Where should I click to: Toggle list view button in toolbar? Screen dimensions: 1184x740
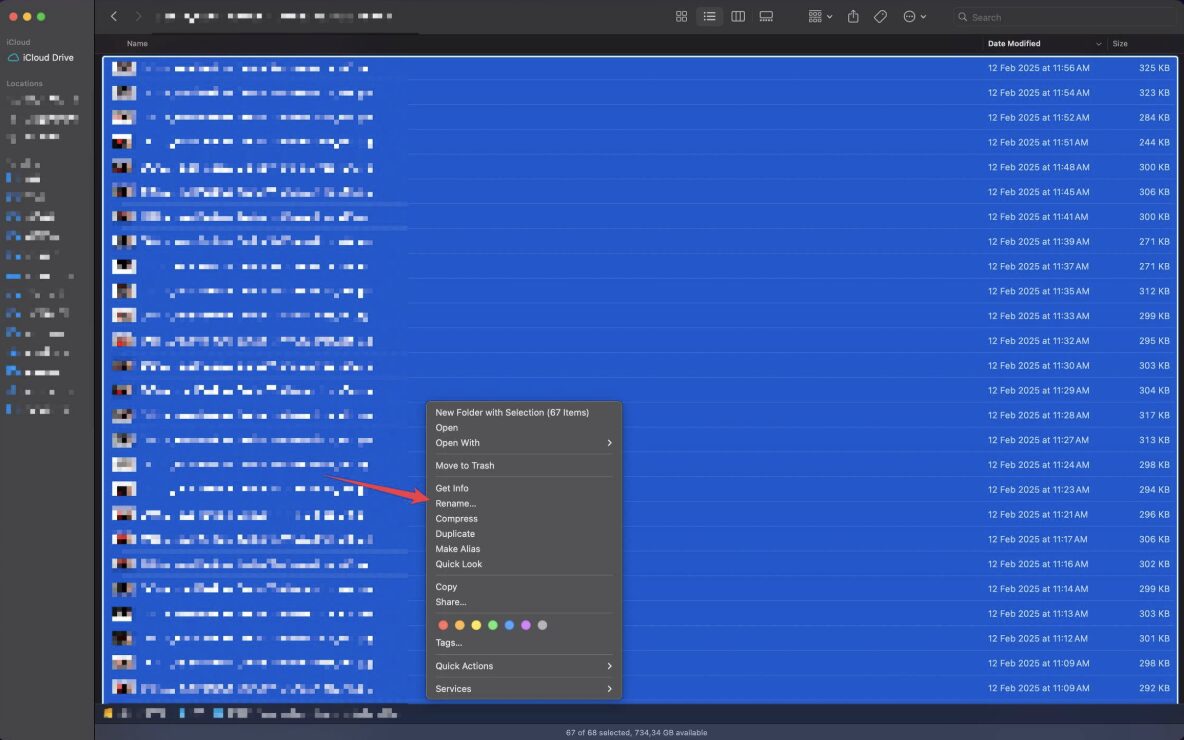[x=709, y=17]
